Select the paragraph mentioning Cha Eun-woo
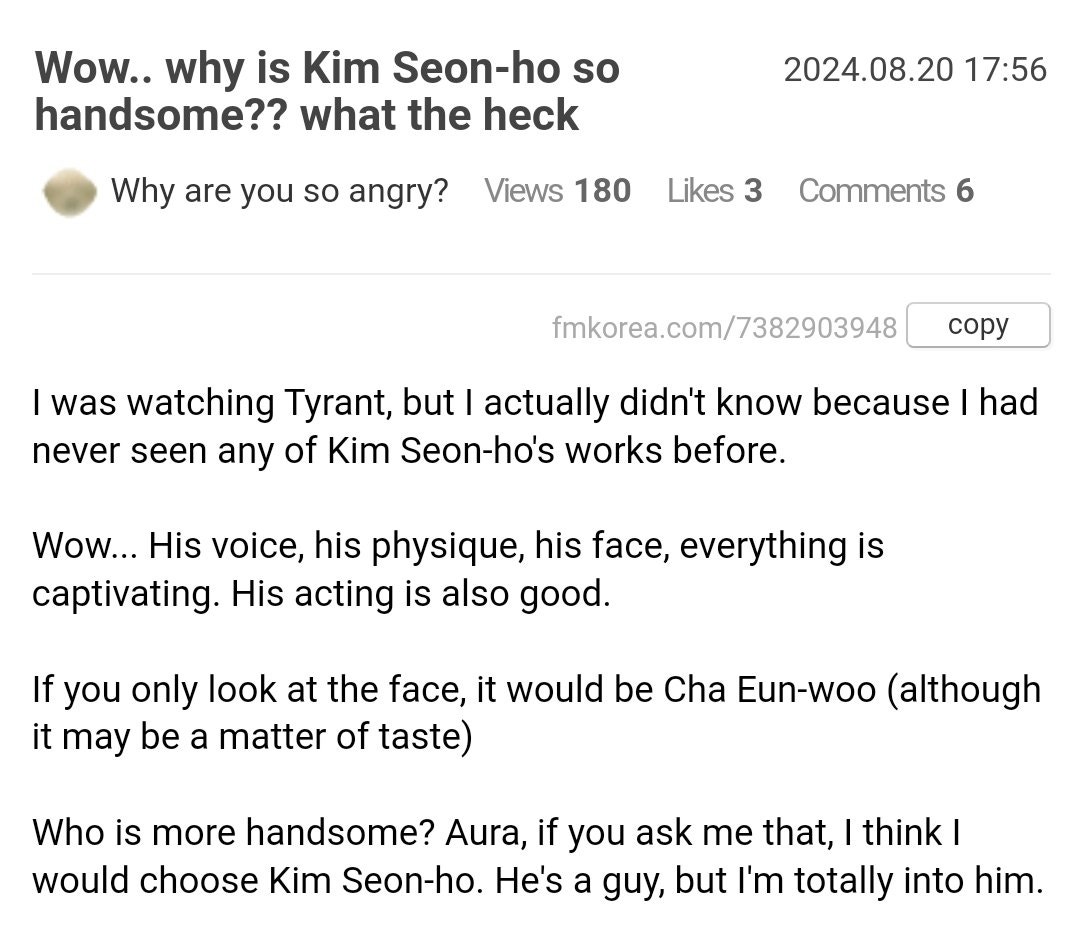1080x940 pixels. 537,712
